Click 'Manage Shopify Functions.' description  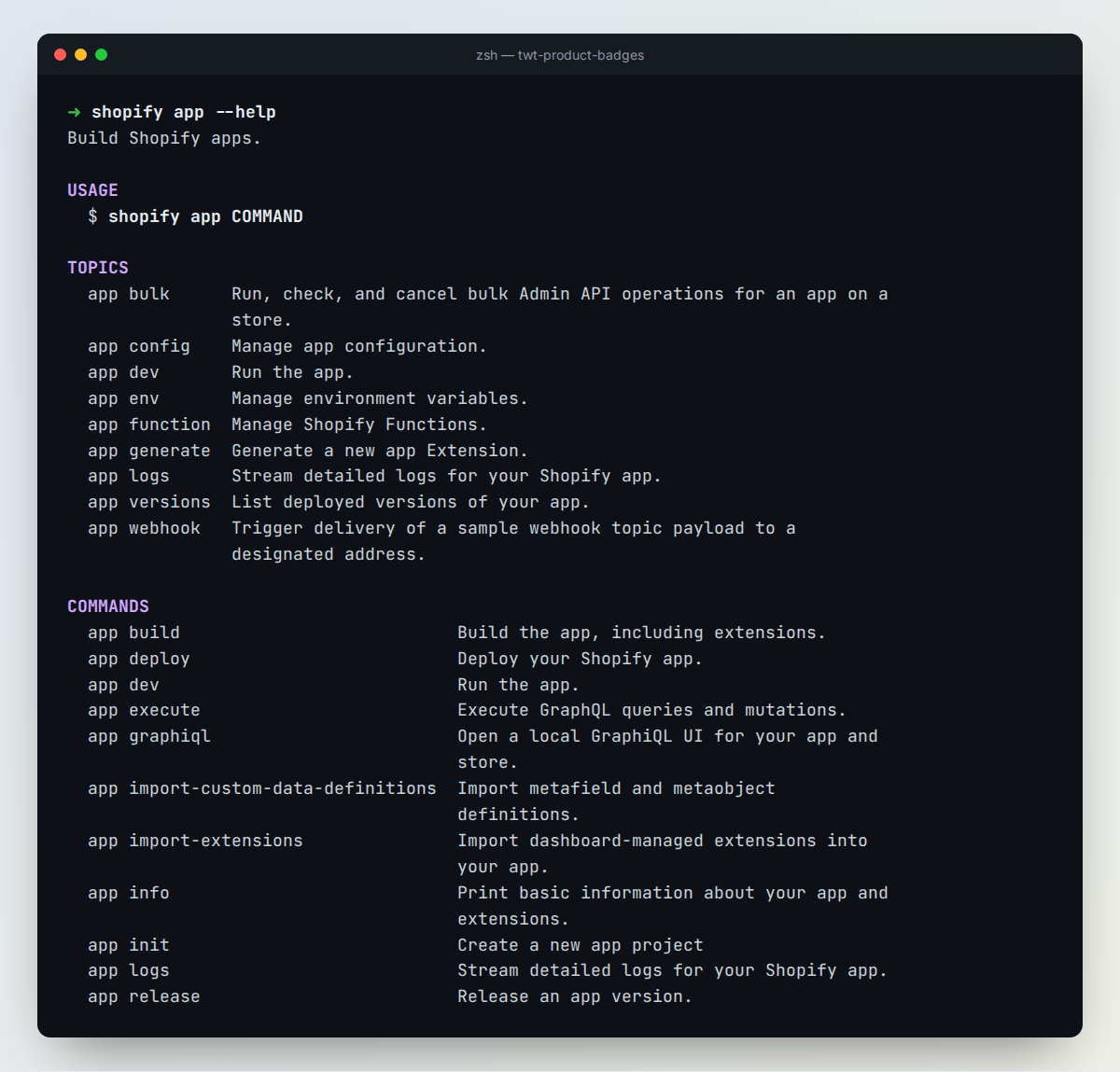coord(359,425)
